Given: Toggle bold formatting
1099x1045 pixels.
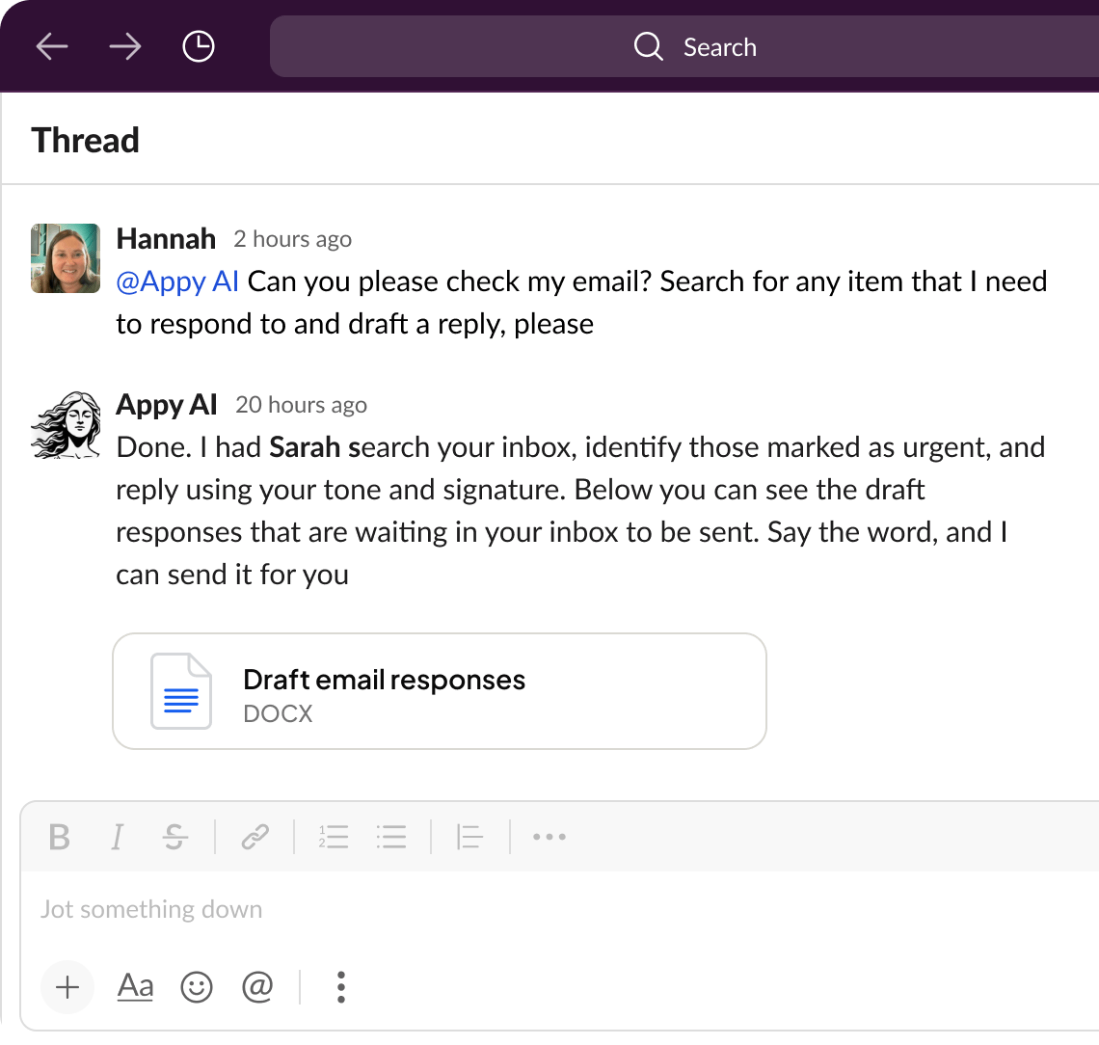Looking at the screenshot, I should tap(60, 837).
